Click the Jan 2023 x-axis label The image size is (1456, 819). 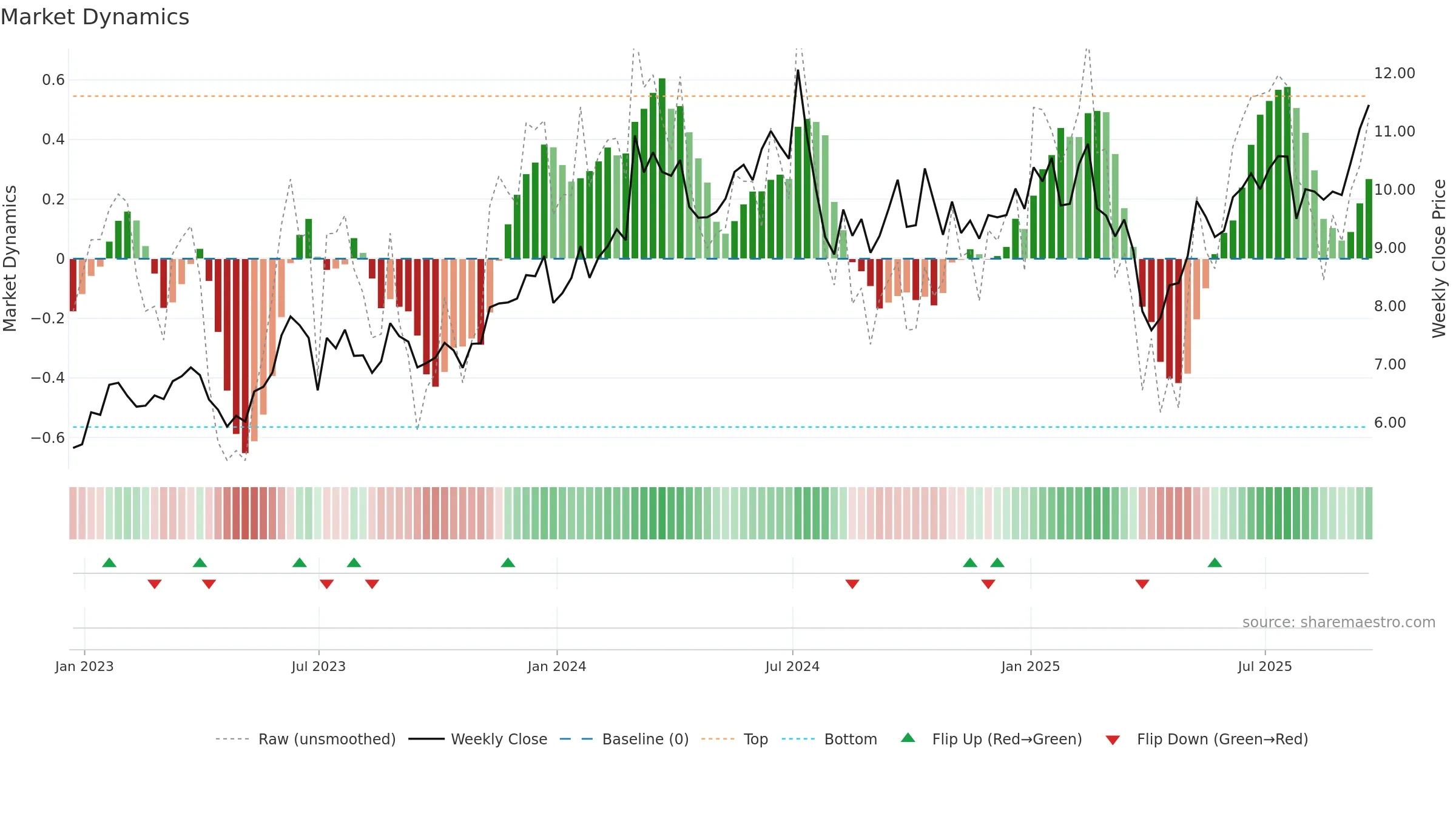[x=84, y=666]
